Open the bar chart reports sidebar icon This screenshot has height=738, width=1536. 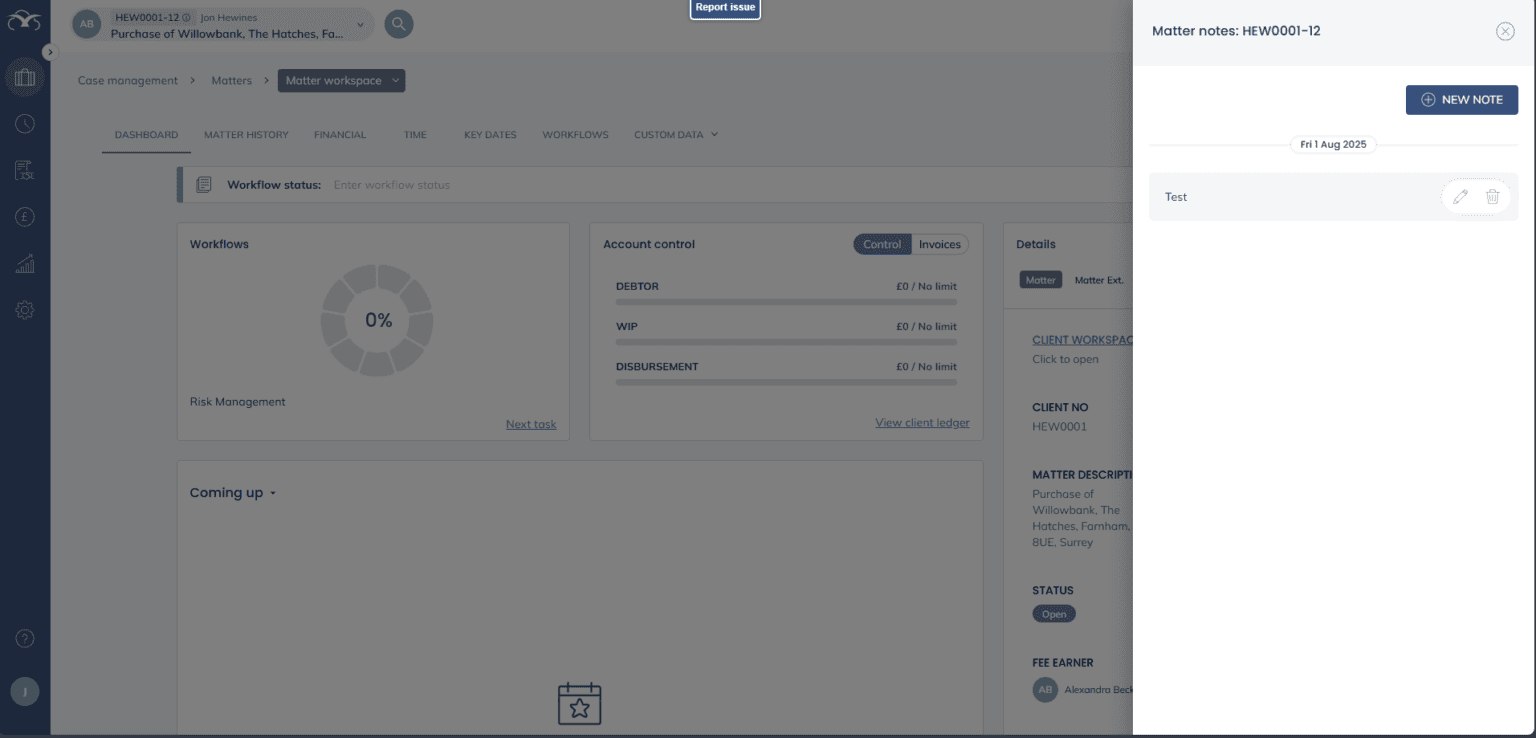25,264
